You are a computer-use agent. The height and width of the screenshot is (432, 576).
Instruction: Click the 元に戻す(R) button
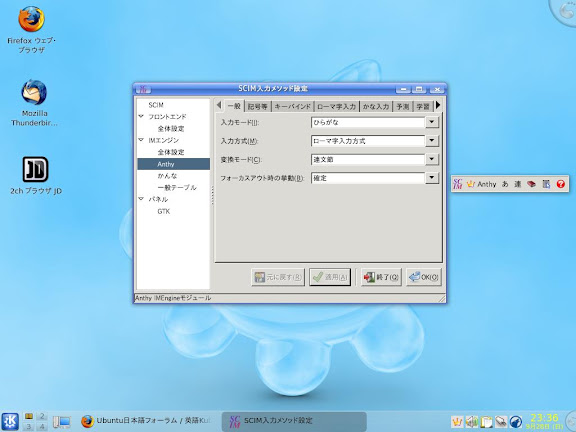pos(278,277)
